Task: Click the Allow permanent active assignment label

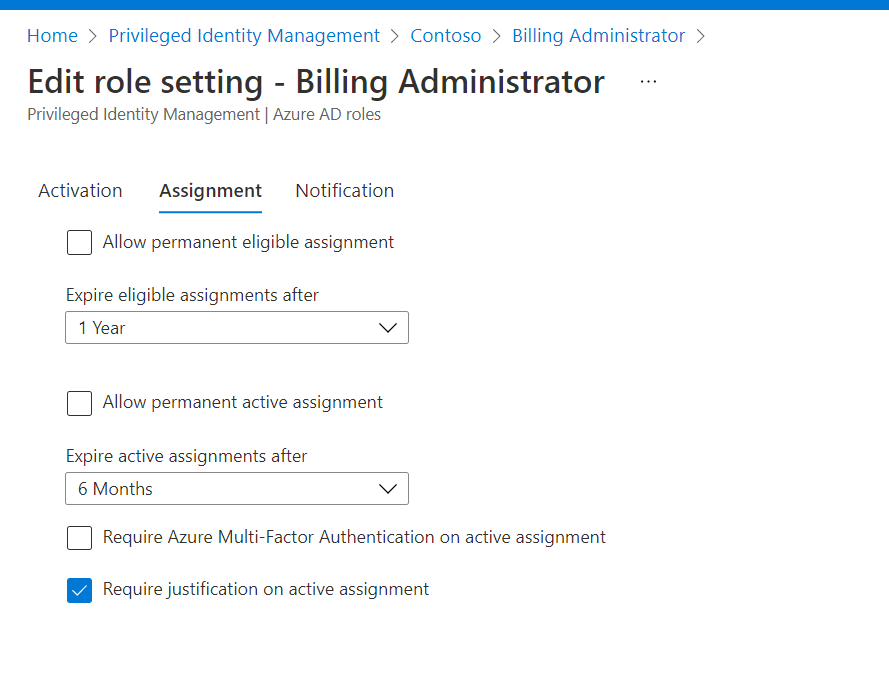Action: click(x=243, y=403)
